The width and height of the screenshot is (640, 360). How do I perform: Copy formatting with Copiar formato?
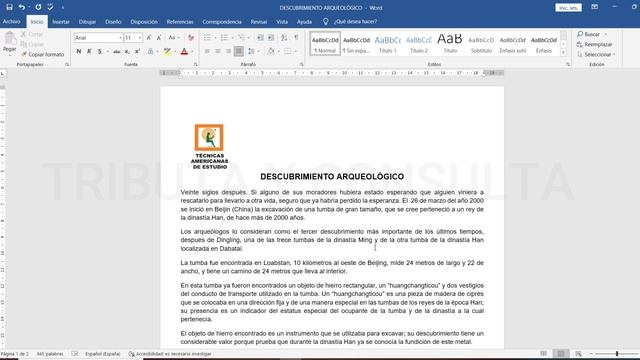[x=43, y=54]
